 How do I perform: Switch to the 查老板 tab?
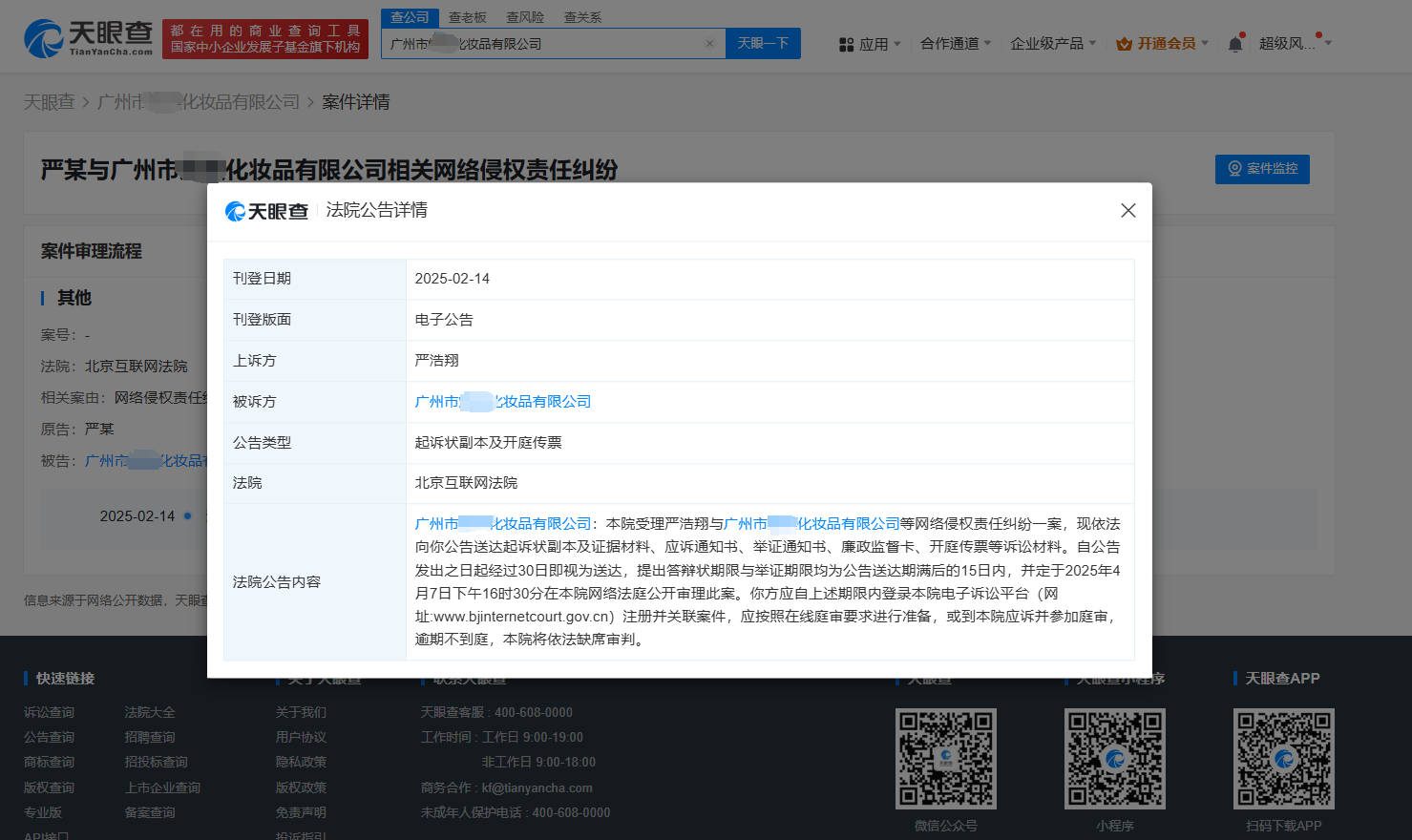point(467,17)
